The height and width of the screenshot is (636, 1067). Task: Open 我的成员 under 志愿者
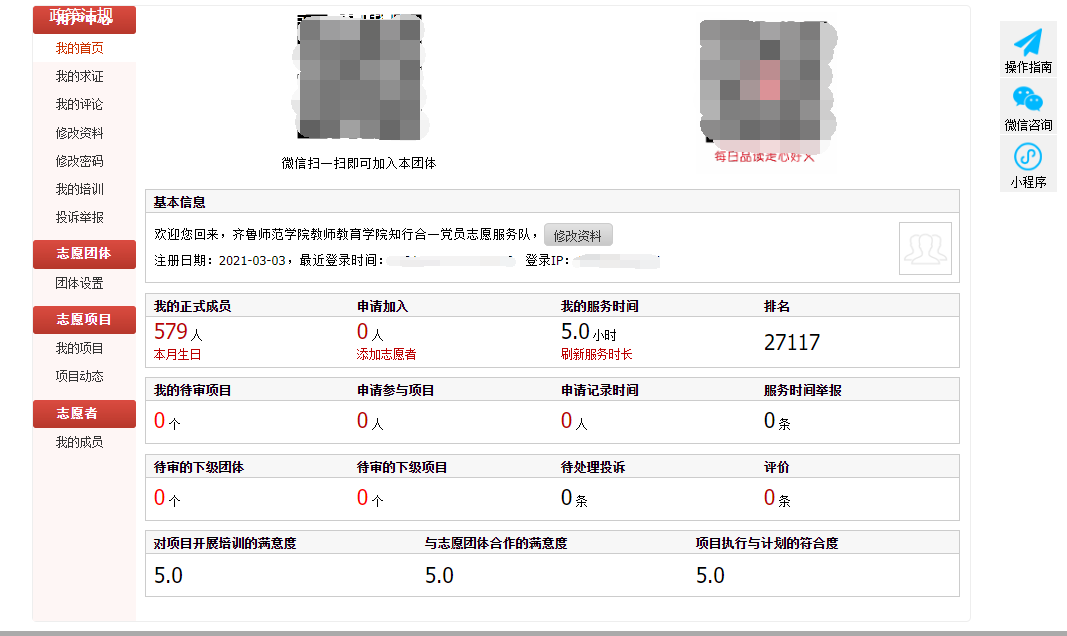(79, 442)
